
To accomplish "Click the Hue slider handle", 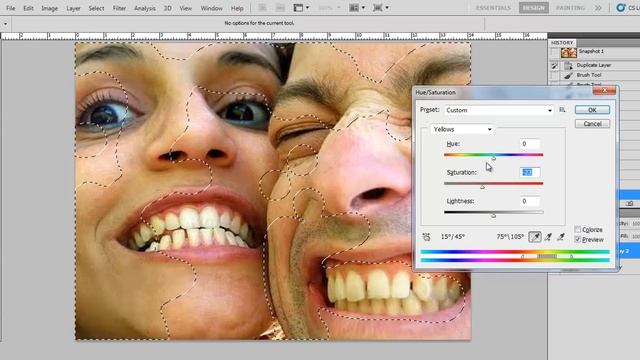I will (x=493, y=158).
